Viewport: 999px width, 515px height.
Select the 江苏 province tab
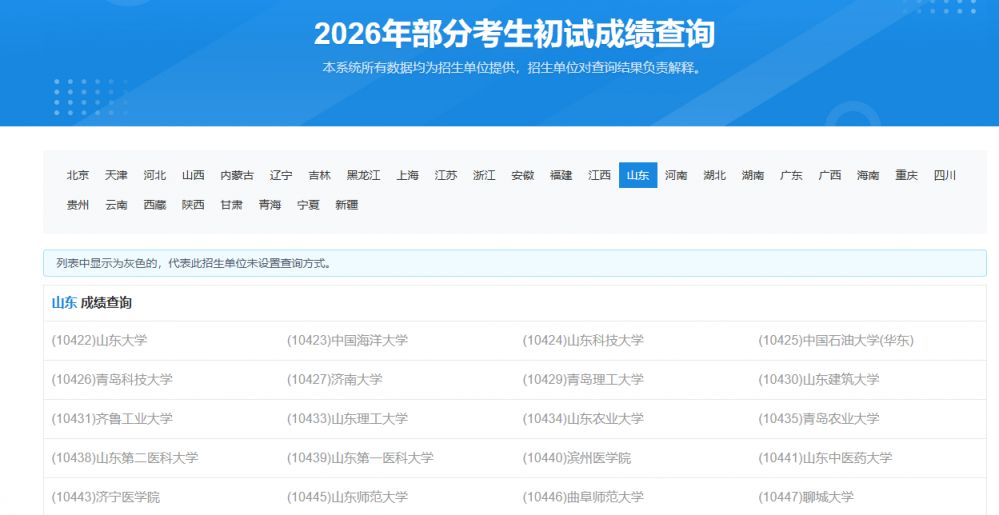point(446,175)
